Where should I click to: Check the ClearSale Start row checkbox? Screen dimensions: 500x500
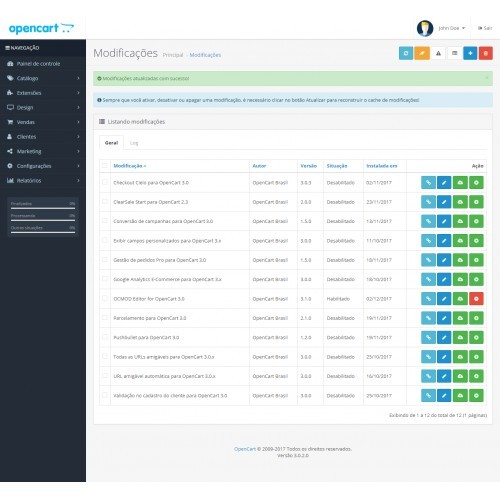point(105,202)
